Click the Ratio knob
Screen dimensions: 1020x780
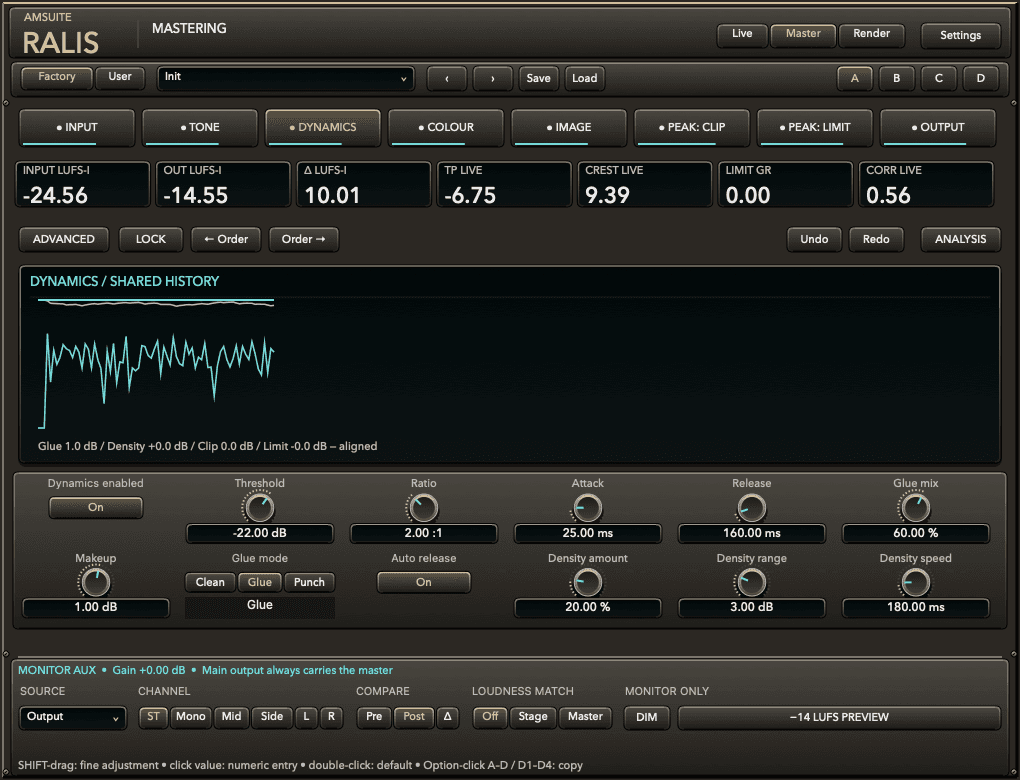point(423,508)
